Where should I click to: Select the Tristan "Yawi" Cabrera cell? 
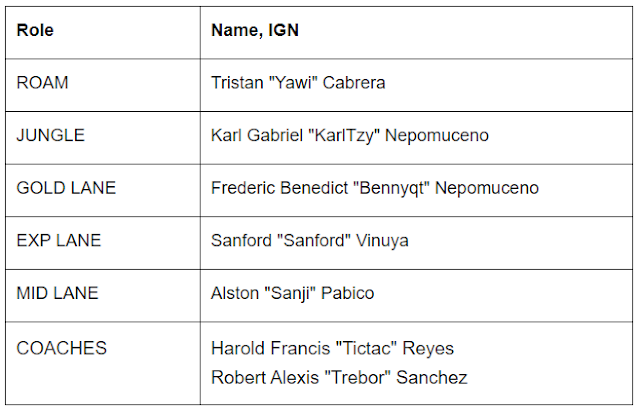click(x=416, y=85)
